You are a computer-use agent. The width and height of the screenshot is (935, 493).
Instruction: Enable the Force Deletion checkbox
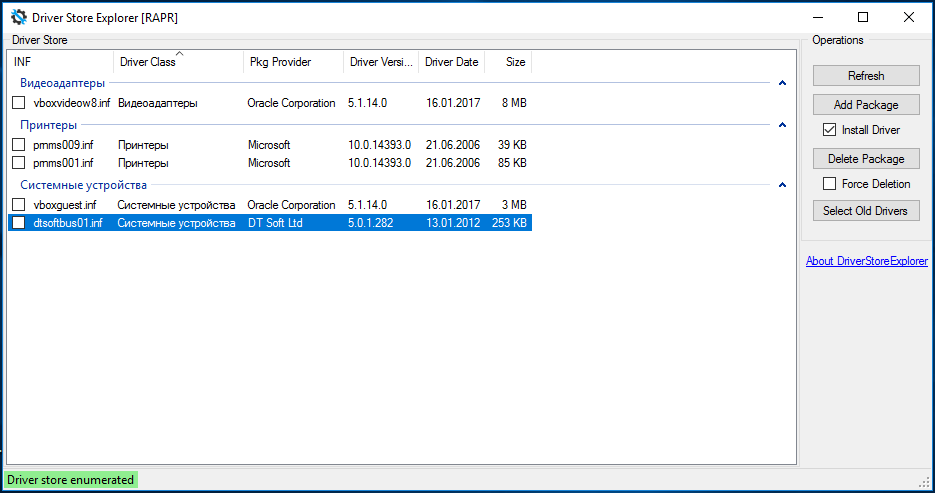829,184
